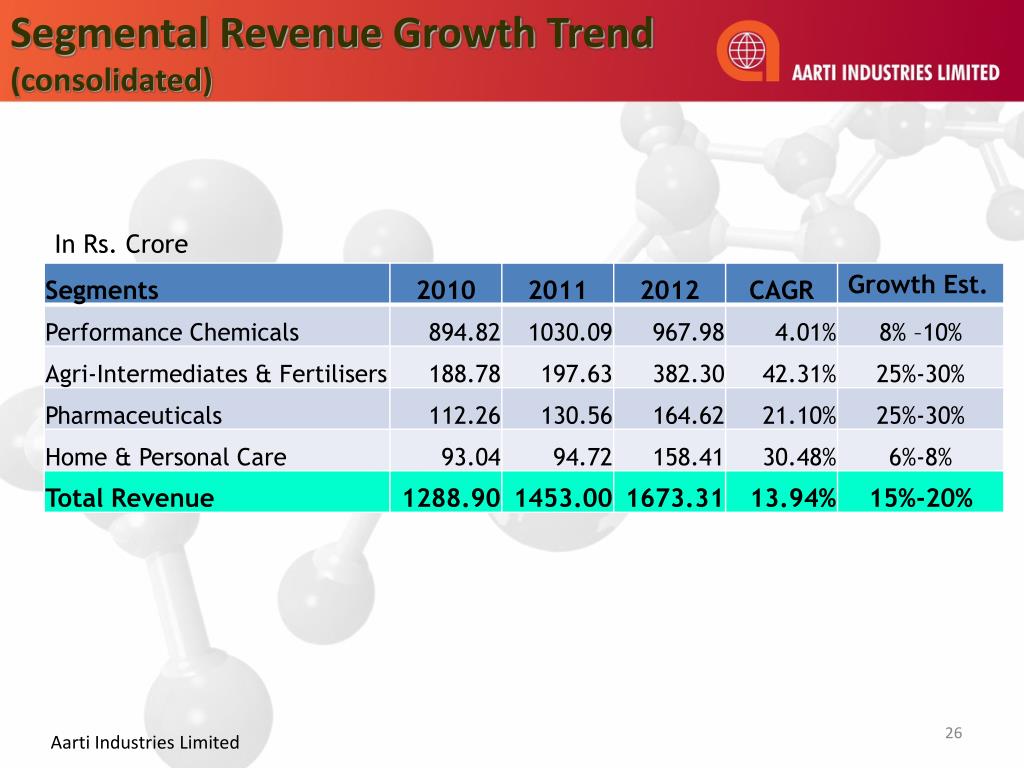
Task: Click the 'AARTI INDUSTRIES LIMITED' header text
Action: pyautogui.click(x=895, y=72)
